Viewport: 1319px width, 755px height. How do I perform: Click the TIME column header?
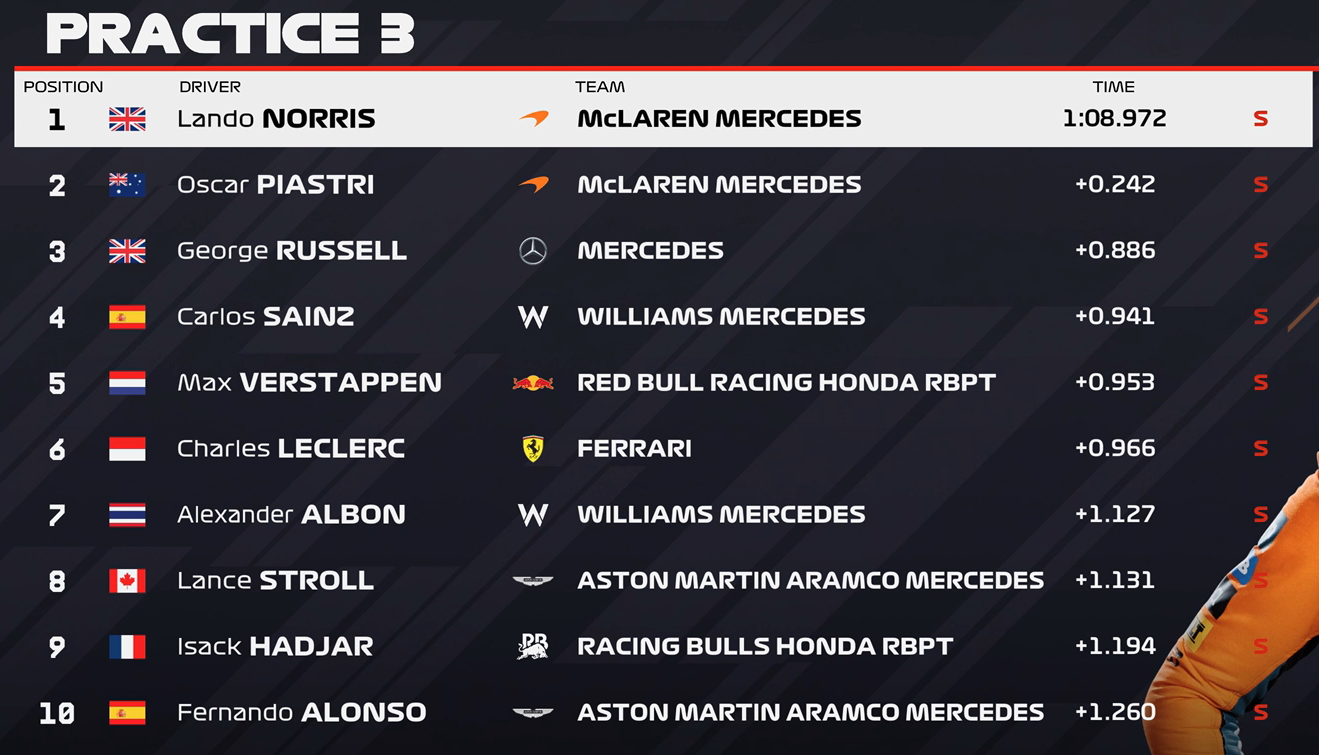coord(1114,87)
